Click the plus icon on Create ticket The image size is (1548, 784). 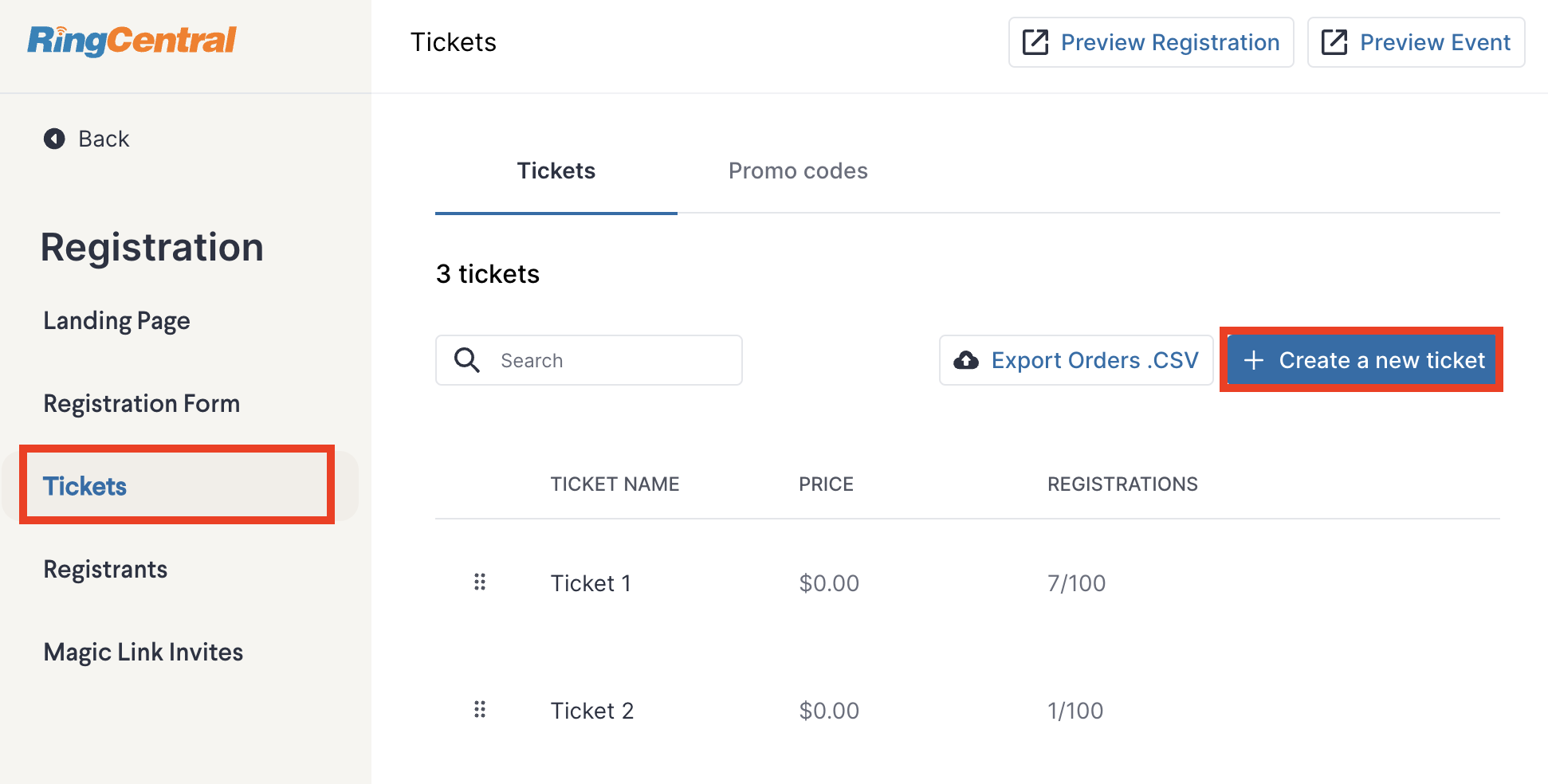pos(1254,360)
